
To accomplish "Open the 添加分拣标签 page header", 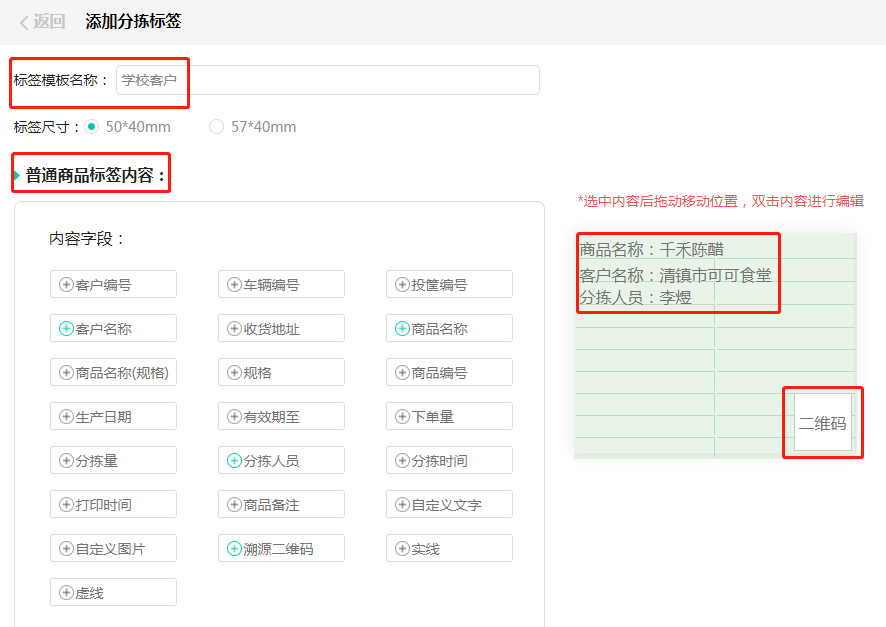I will (x=133, y=21).
